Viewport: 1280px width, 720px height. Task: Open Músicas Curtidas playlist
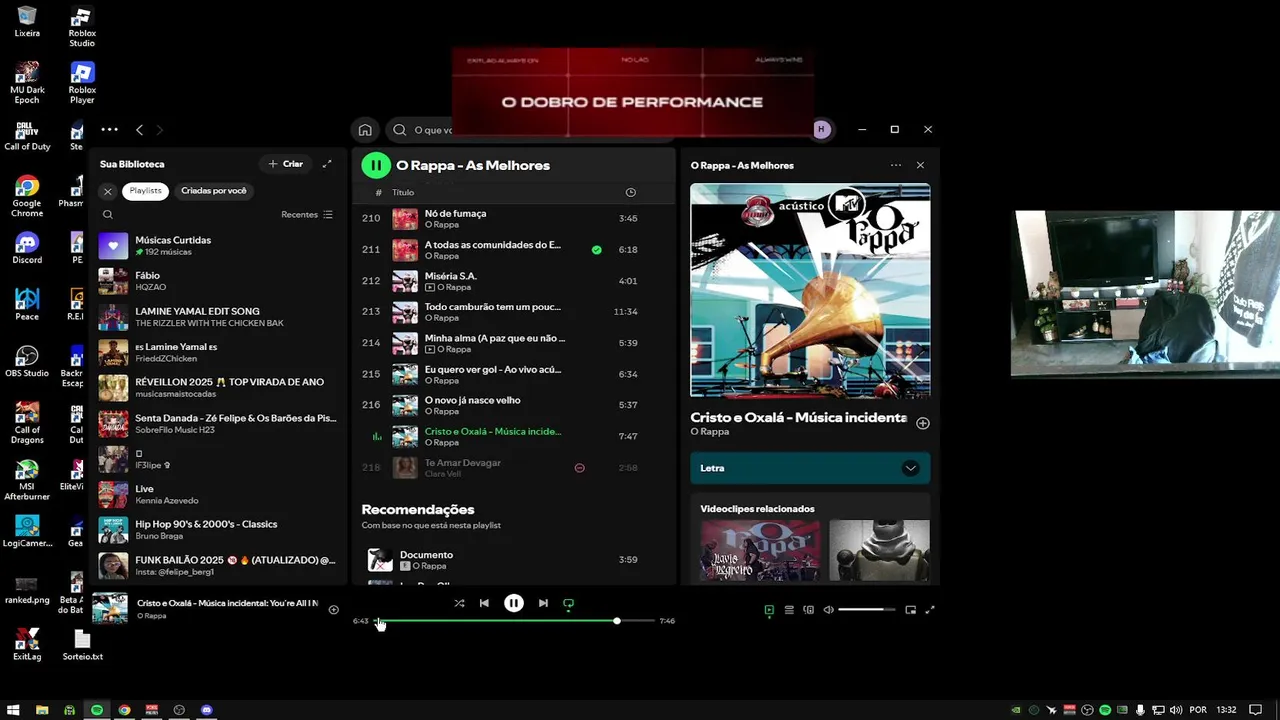click(218, 246)
